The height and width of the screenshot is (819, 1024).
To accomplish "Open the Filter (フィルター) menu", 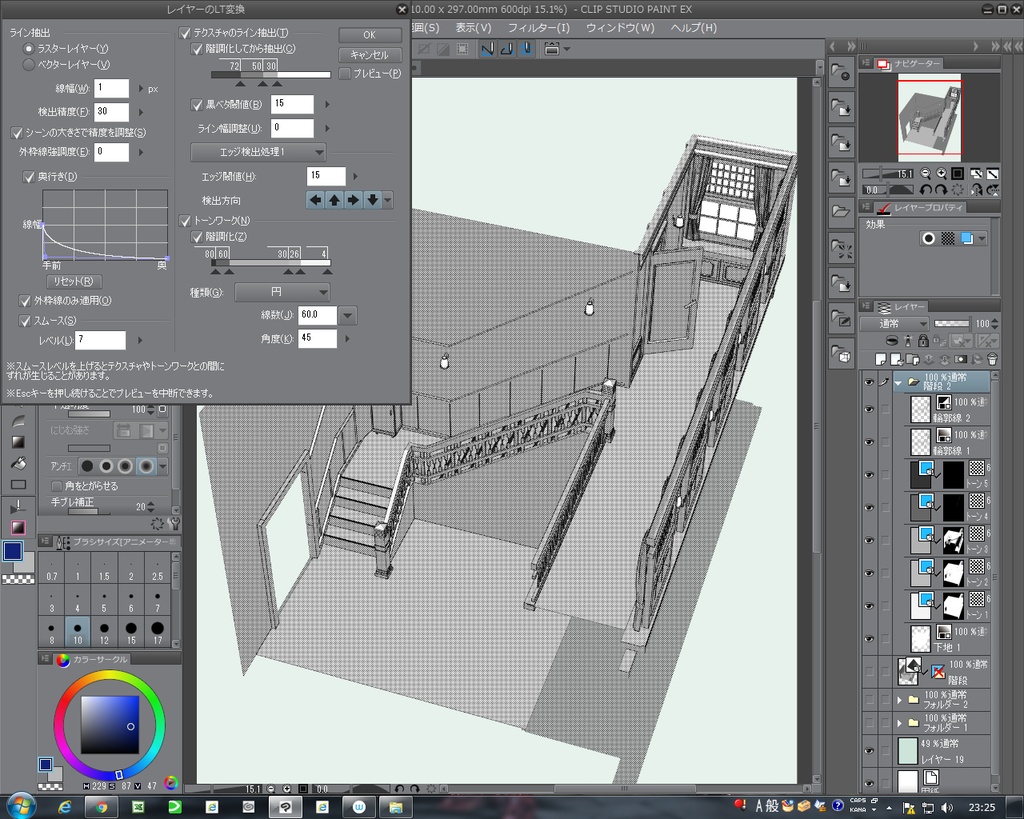I will (538, 28).
